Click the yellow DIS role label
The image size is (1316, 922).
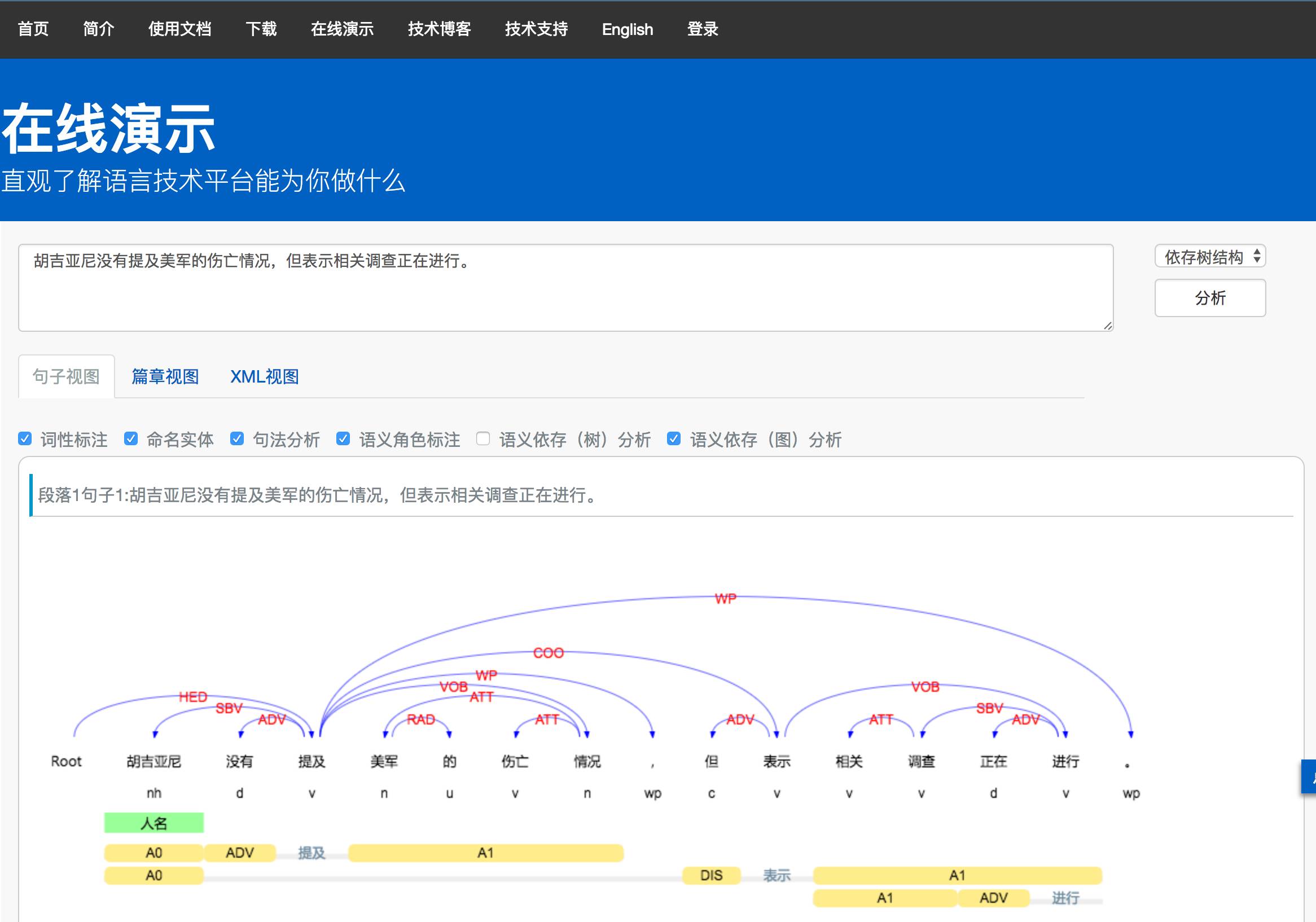pos(710,876)
